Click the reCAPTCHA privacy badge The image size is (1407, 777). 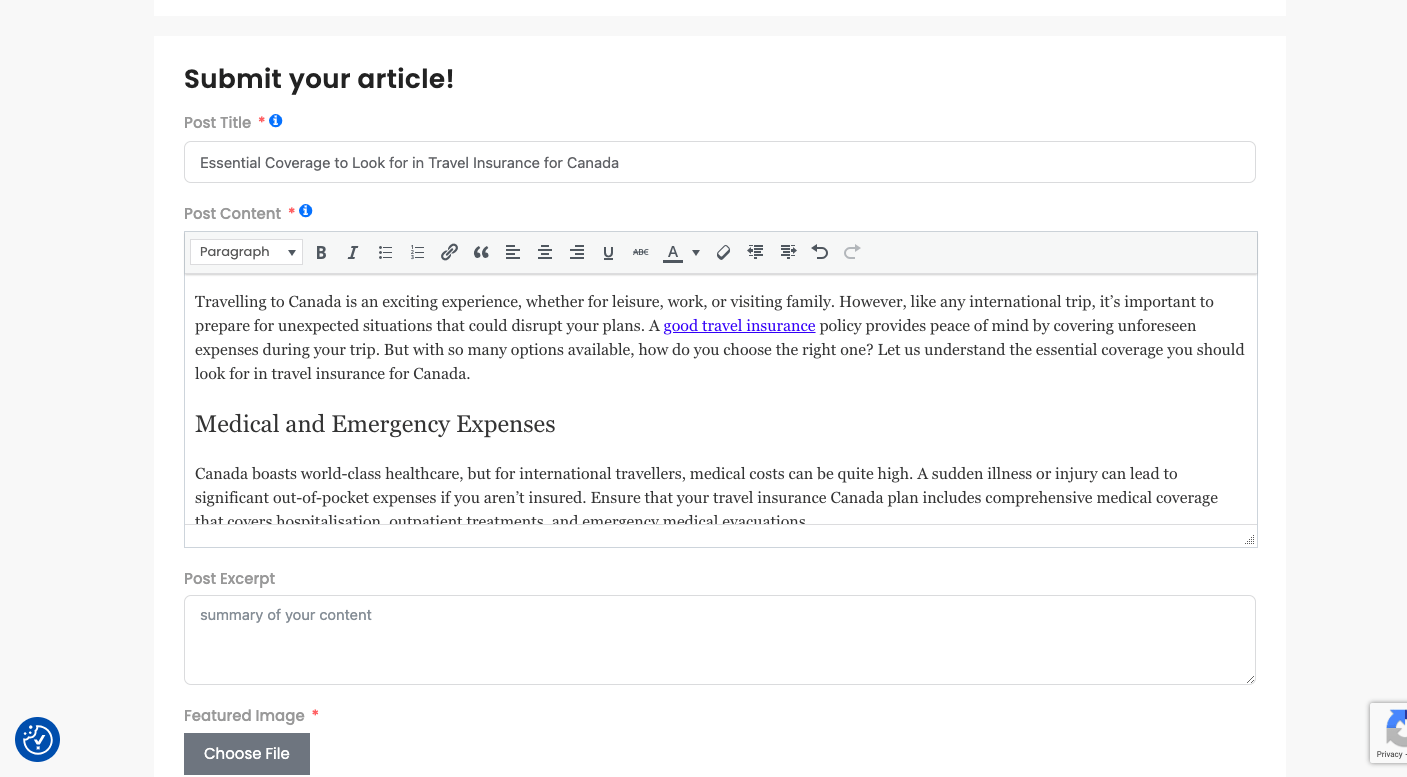(x=1389, y=733)
